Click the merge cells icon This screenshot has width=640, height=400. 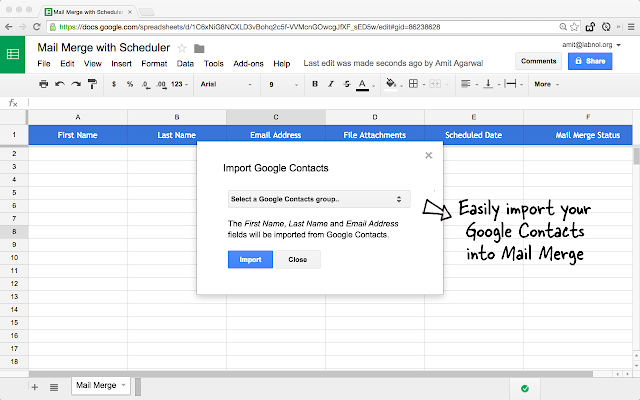(x=435, y=84)
